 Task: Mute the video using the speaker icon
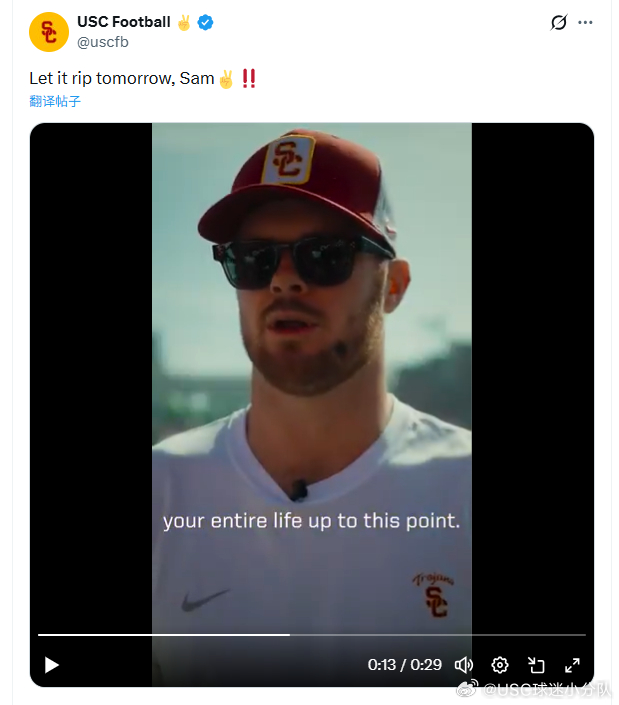[x=463, y=665]
